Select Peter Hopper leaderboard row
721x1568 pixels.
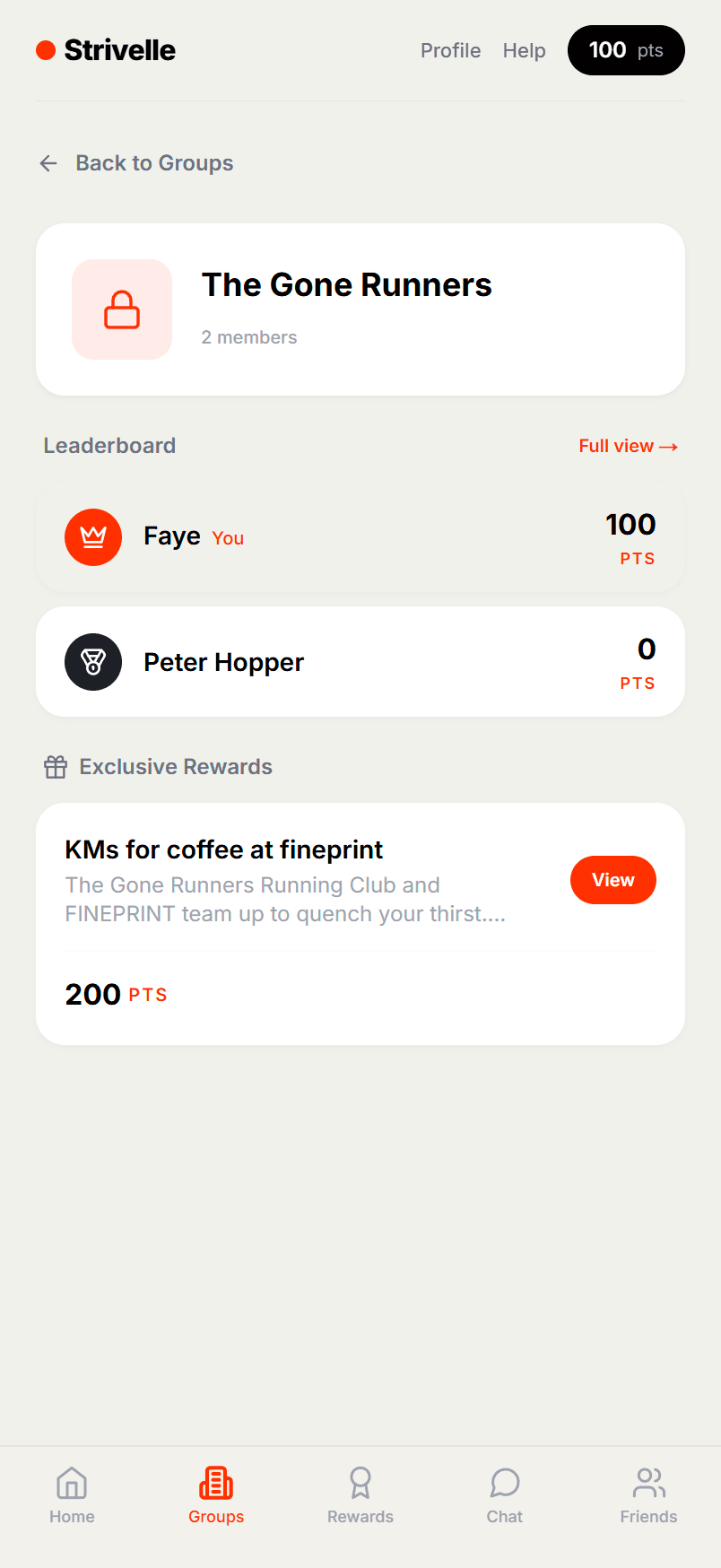tap(360, 662)
